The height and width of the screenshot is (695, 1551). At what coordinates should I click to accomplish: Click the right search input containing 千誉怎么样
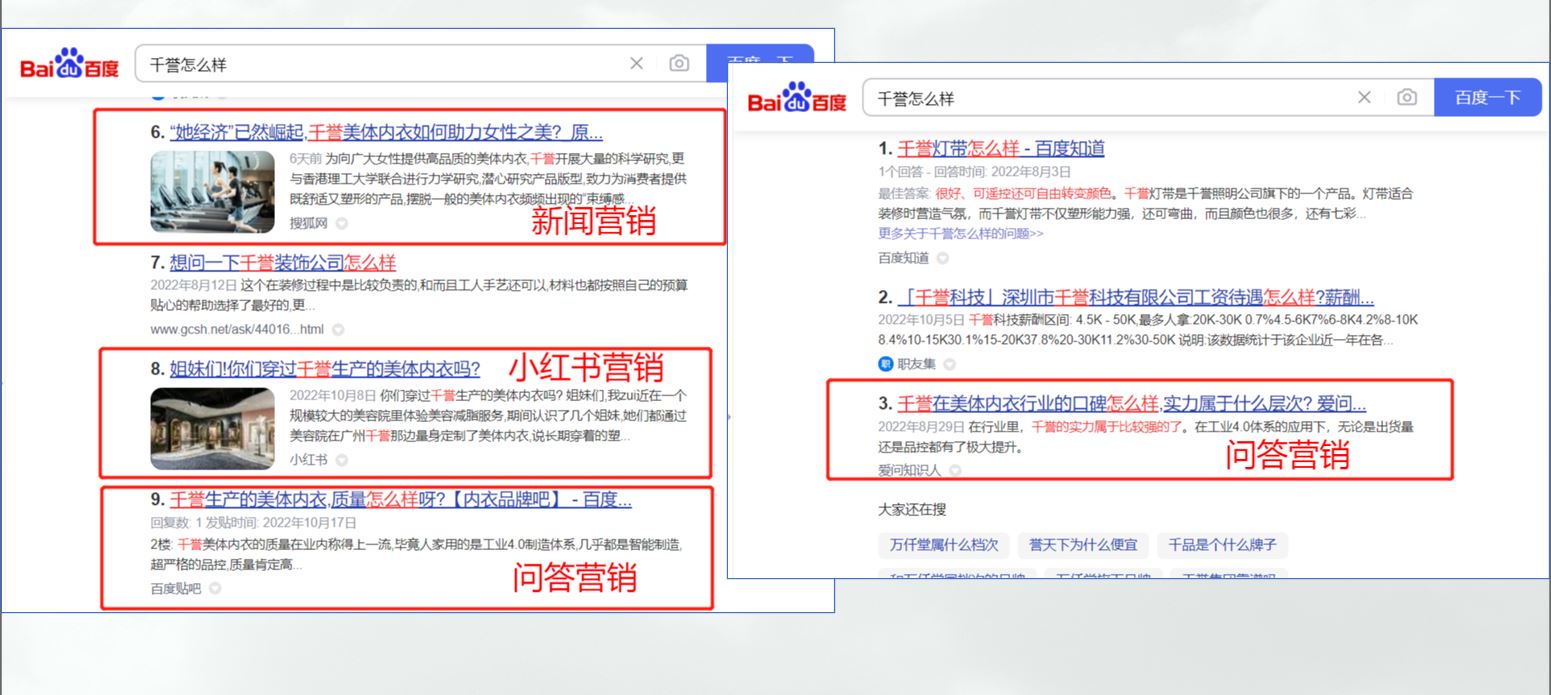(1100, 98)
